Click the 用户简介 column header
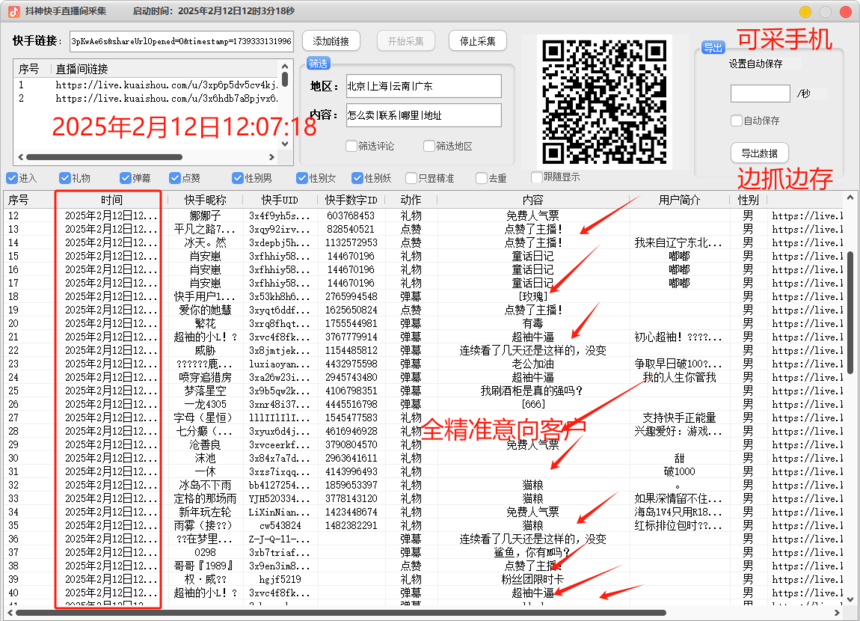Viewport: 860px width, 621px height. click(679, 200)
